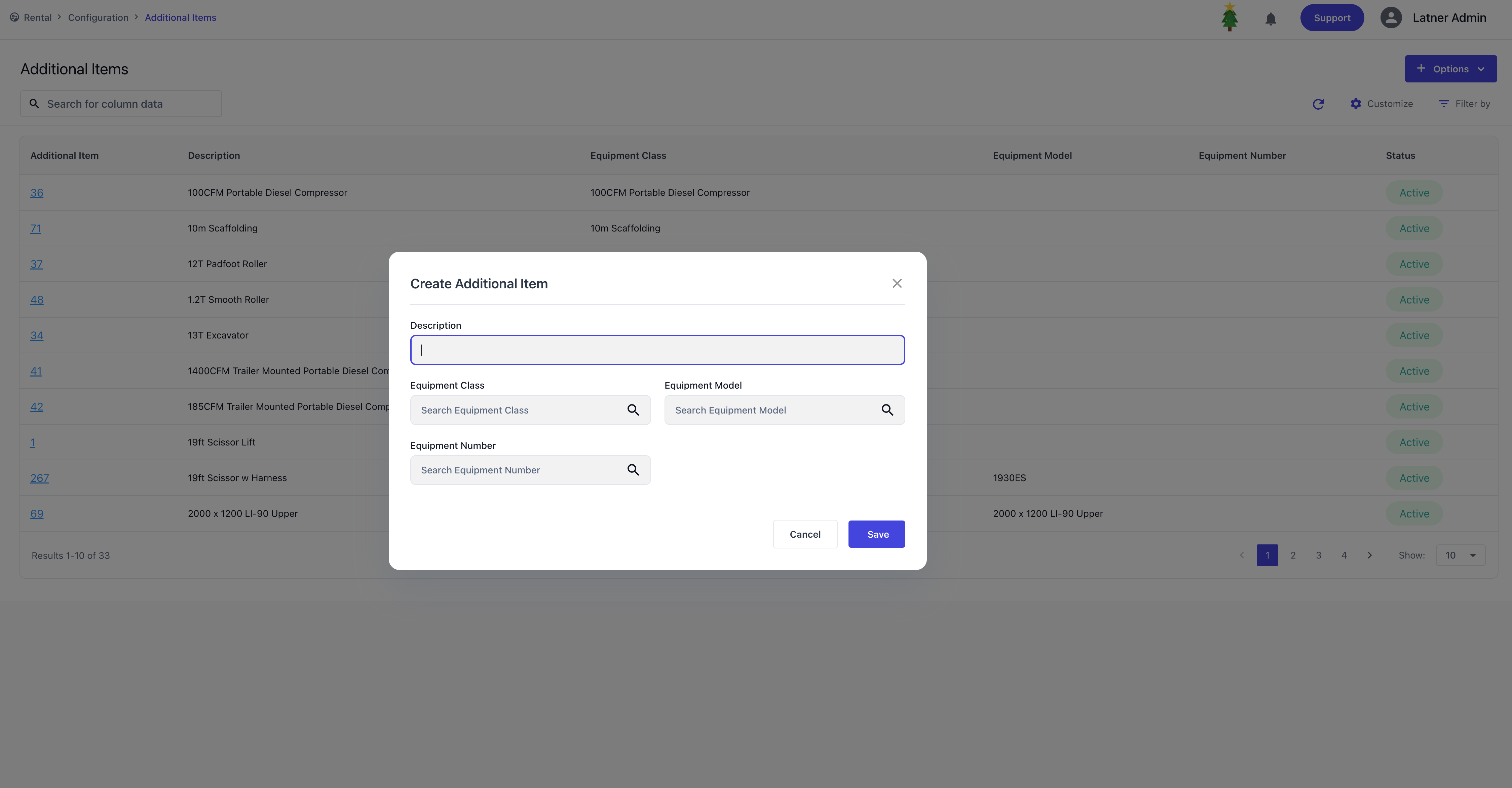The width and height of the screenshot is (1512, 788).
Task: Focus the Description text field
Action: (x=657, y=350)
